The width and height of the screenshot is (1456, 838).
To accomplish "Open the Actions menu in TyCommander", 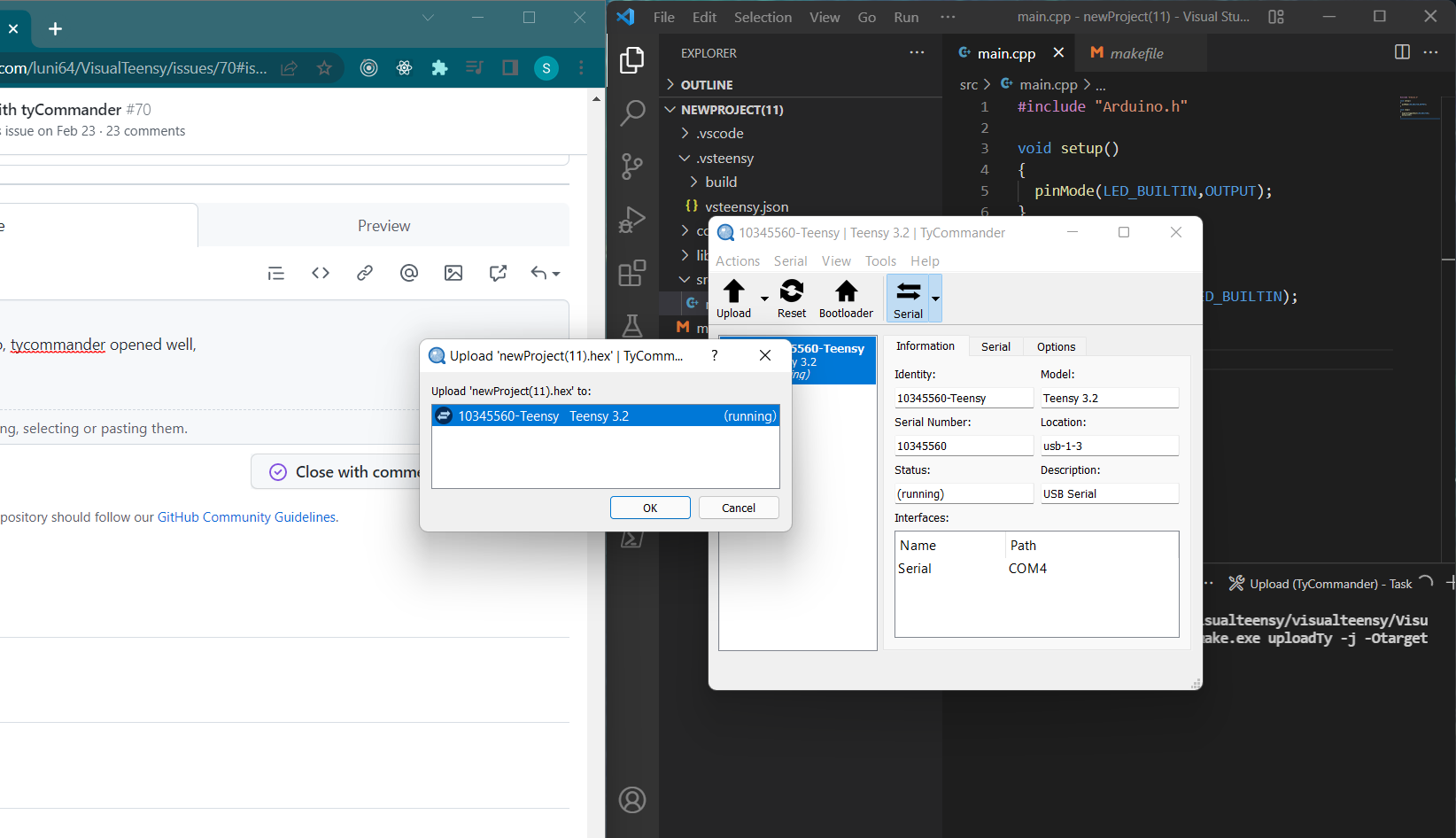I will click(738, 260).
